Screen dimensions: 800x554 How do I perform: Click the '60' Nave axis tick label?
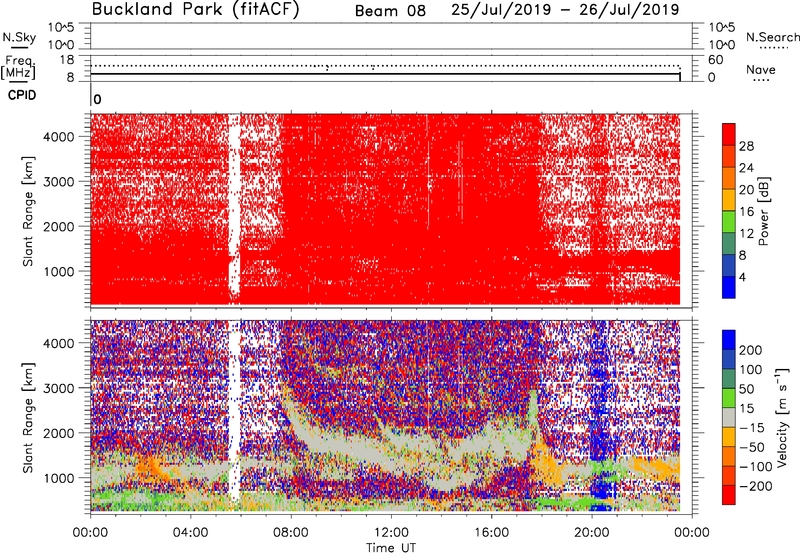pyautogui.click(x=715, y=60)
